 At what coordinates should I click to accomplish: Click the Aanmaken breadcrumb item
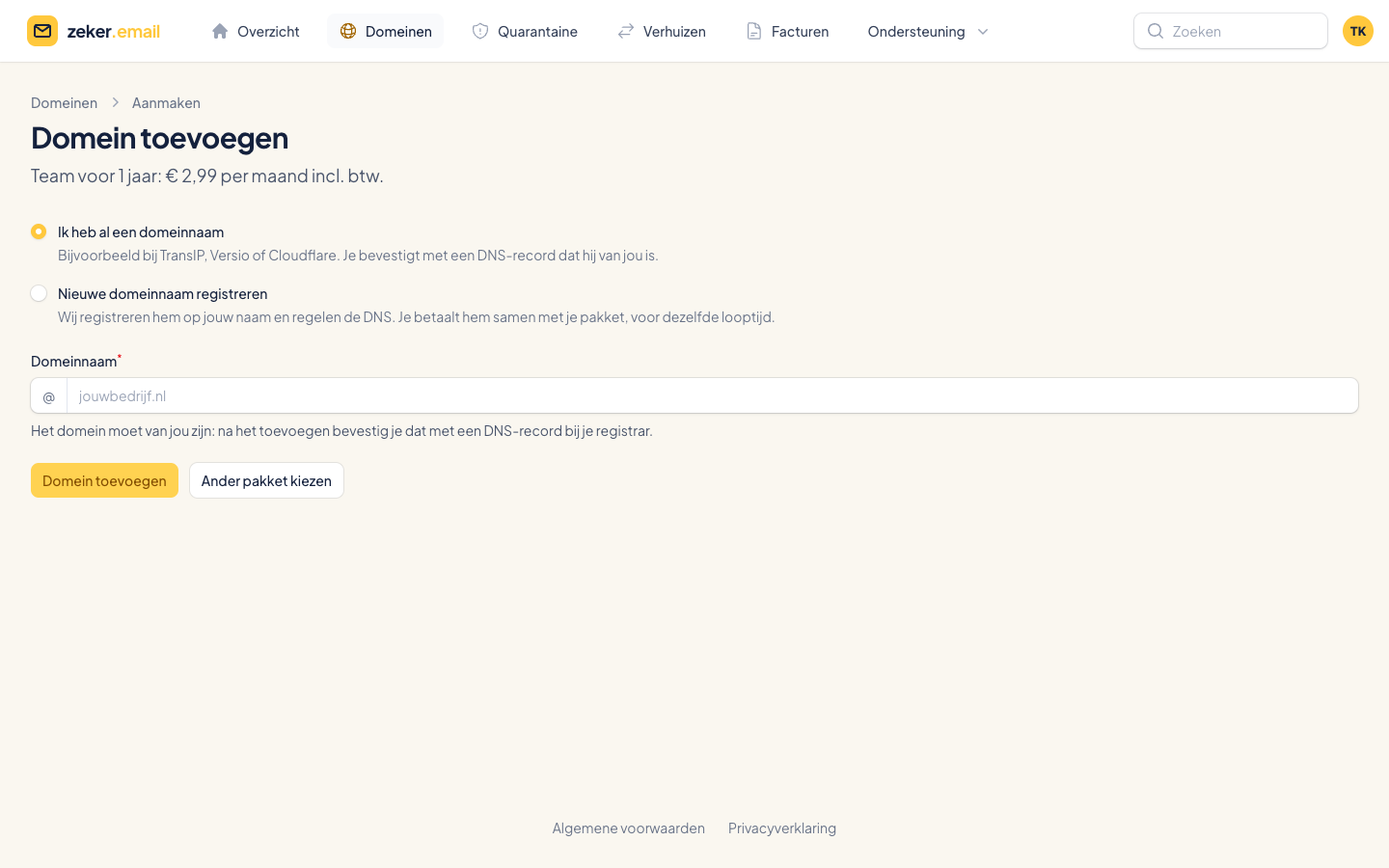click(x=166, y=102)
